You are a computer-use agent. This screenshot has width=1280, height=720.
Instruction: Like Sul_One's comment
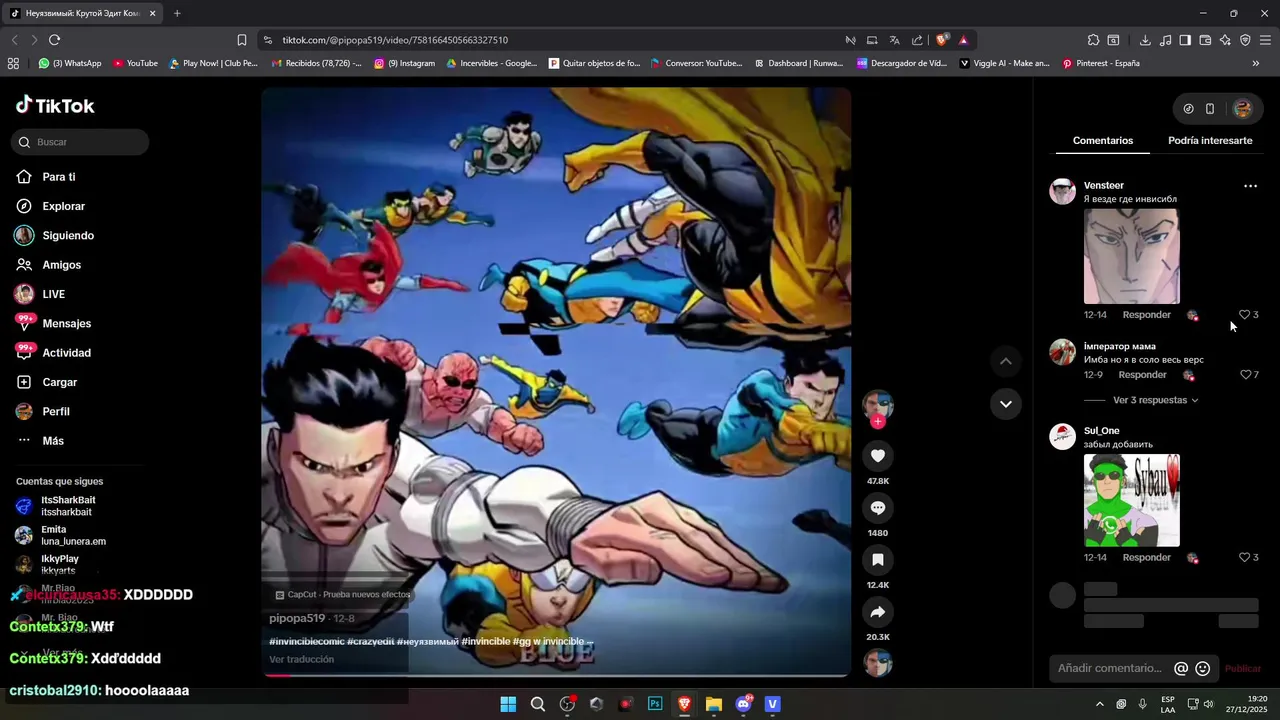1244,558
